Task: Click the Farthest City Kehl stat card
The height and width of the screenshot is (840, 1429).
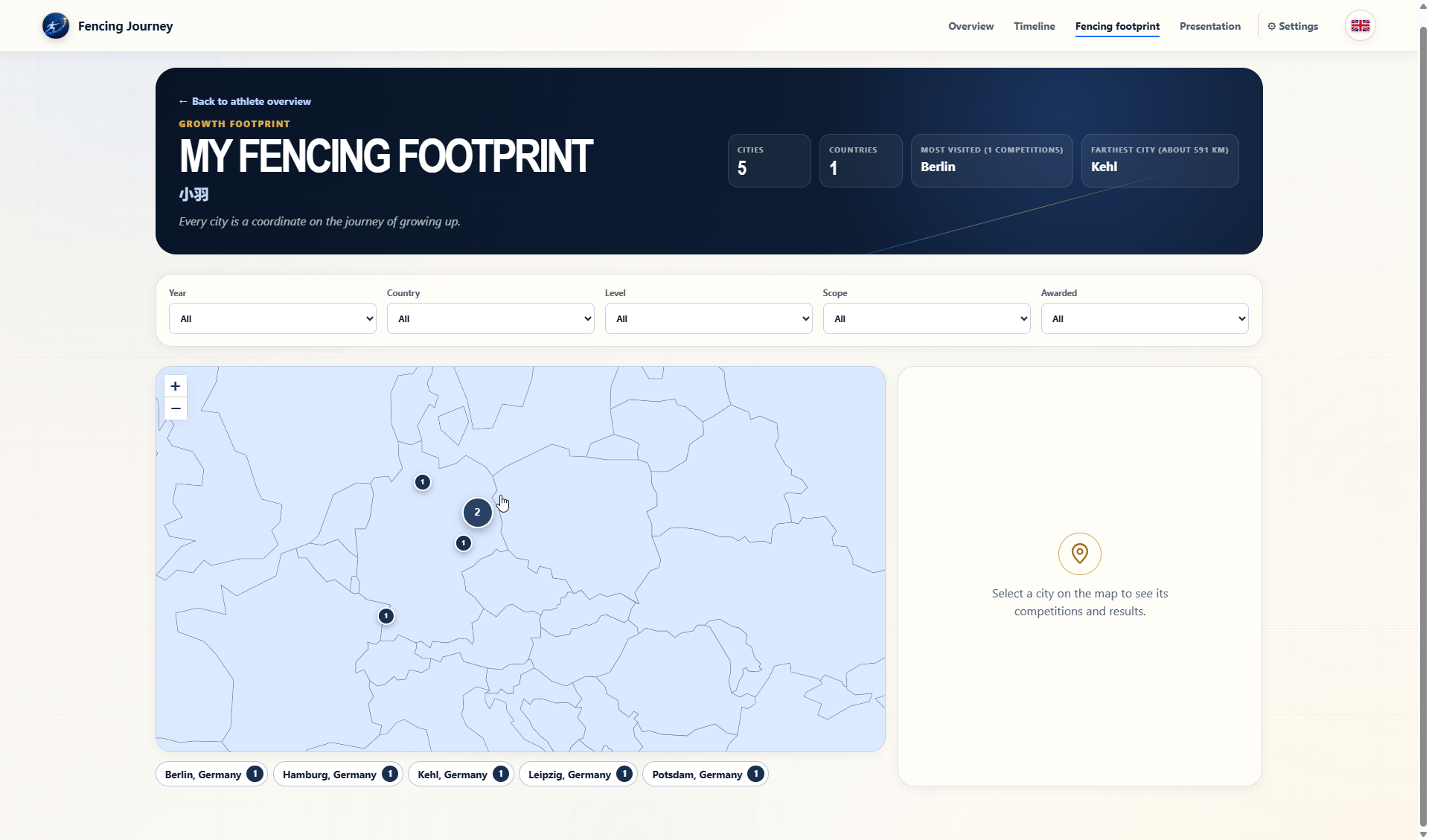Action: (1160, 161)
